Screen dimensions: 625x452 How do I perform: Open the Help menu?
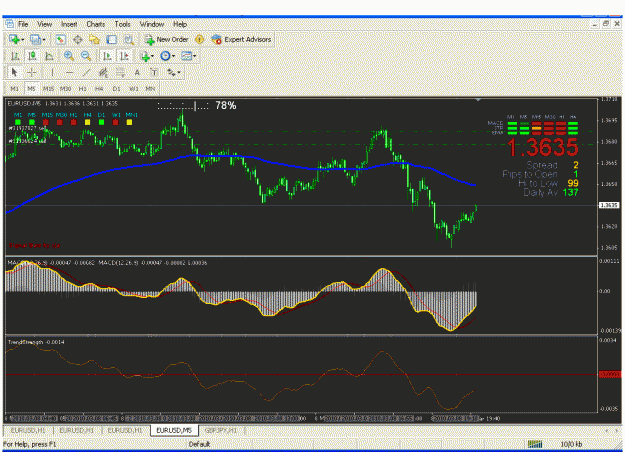180,24
